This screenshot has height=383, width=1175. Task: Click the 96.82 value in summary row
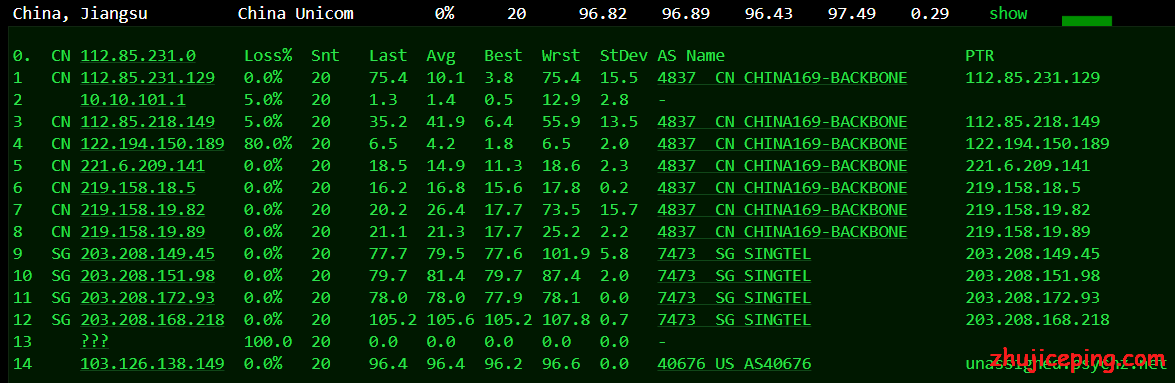coord(603,13)
